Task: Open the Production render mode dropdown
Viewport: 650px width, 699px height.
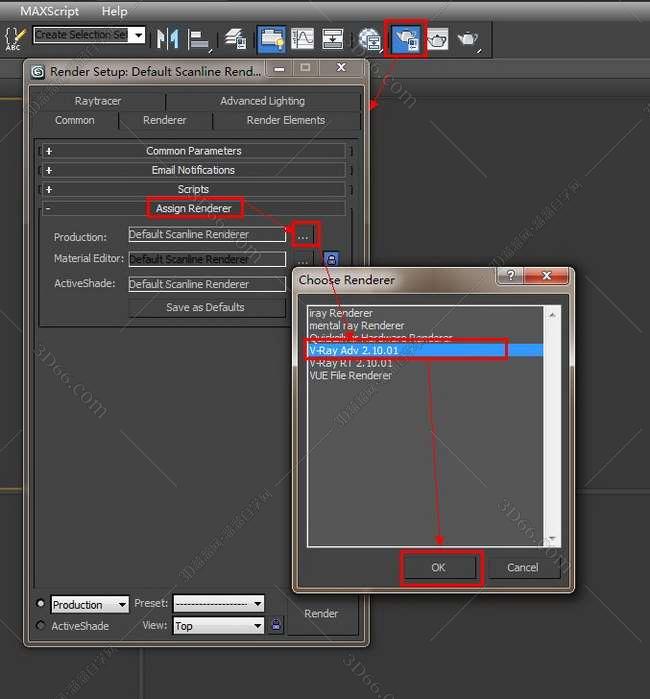Action: coord(90,605)
